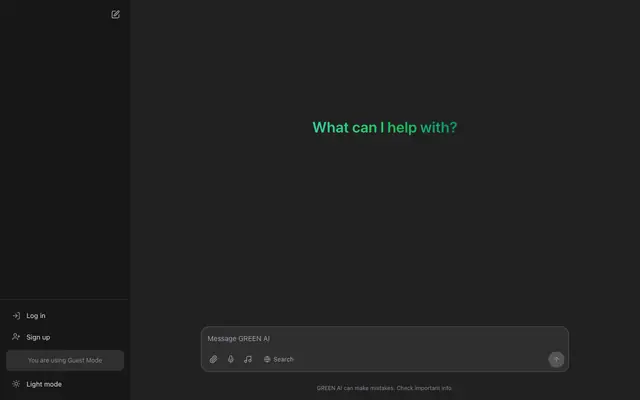Screen dimensions: 640x400
Task: Click the GREEN AI can make mistakes notice
Action: pyautogui.click(x=384, y=388)
